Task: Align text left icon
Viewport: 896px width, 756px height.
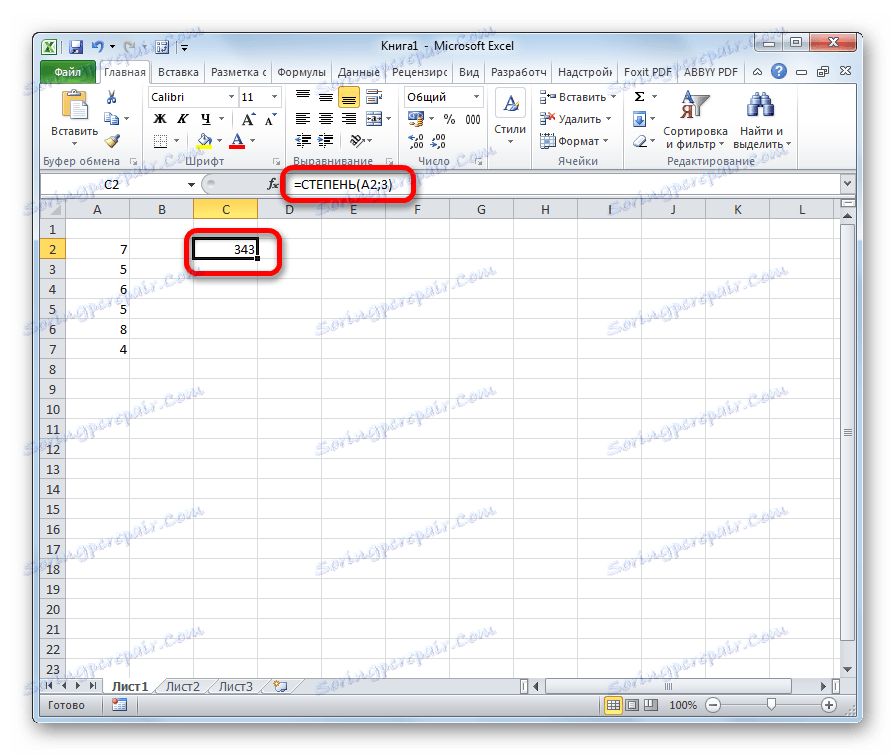Action: (303, 119)
